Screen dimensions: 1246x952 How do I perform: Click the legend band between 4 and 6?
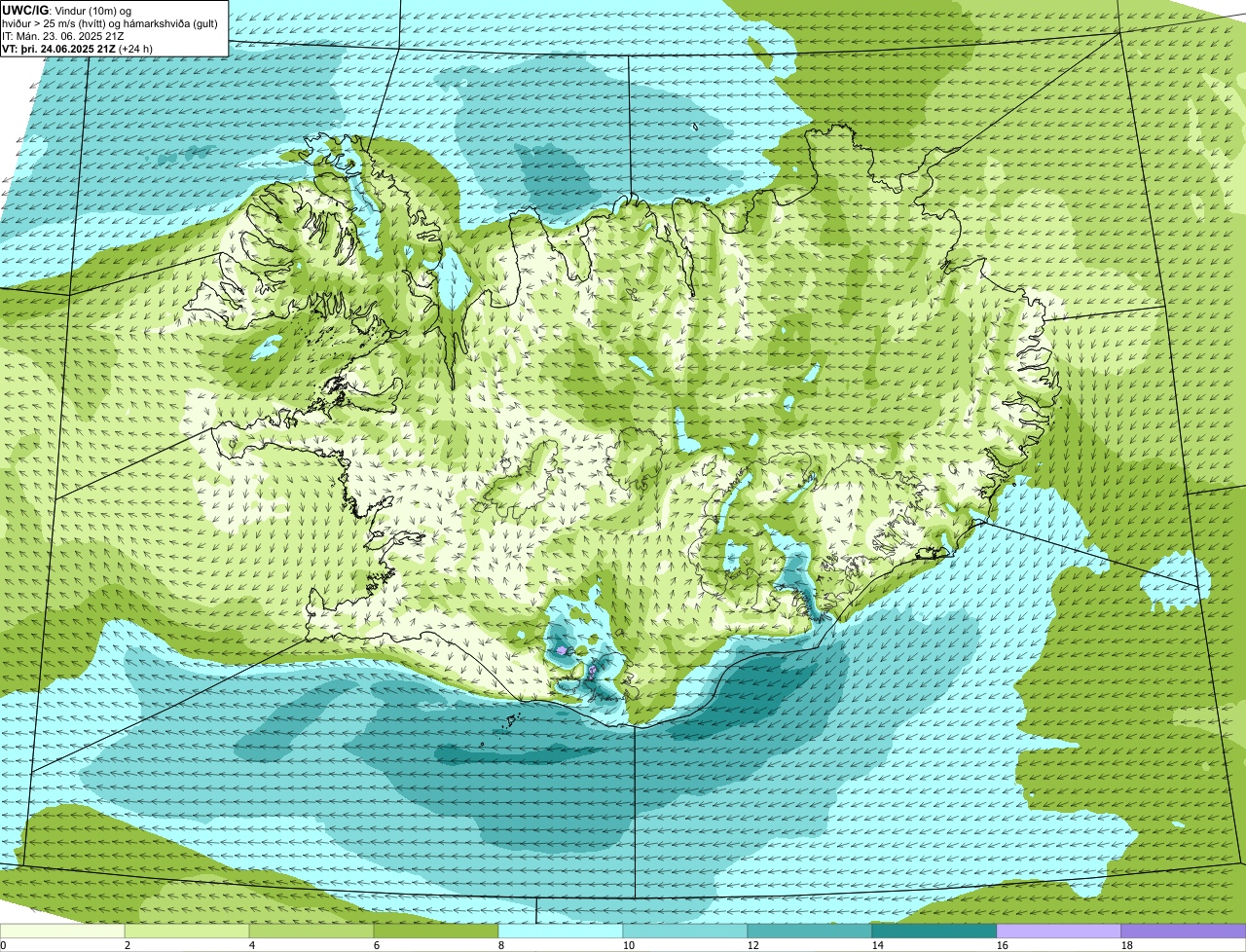pos(311,931)
